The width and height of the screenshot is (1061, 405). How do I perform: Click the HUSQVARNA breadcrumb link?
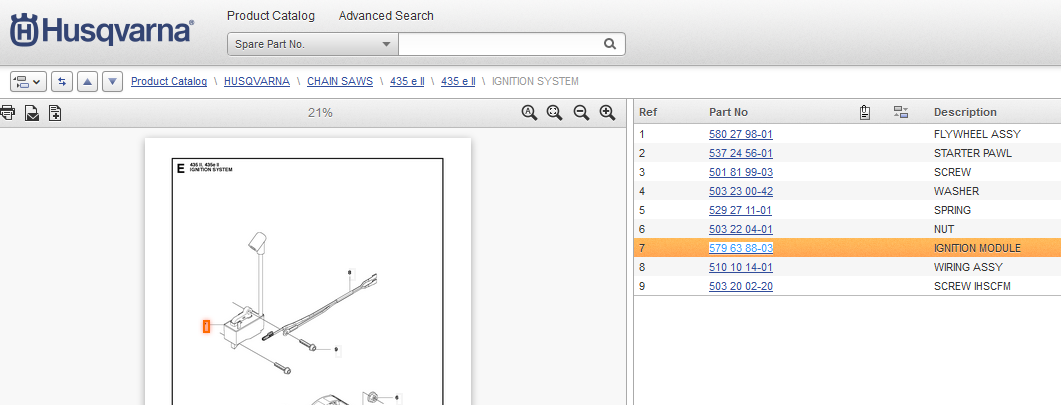pos(256,81)
